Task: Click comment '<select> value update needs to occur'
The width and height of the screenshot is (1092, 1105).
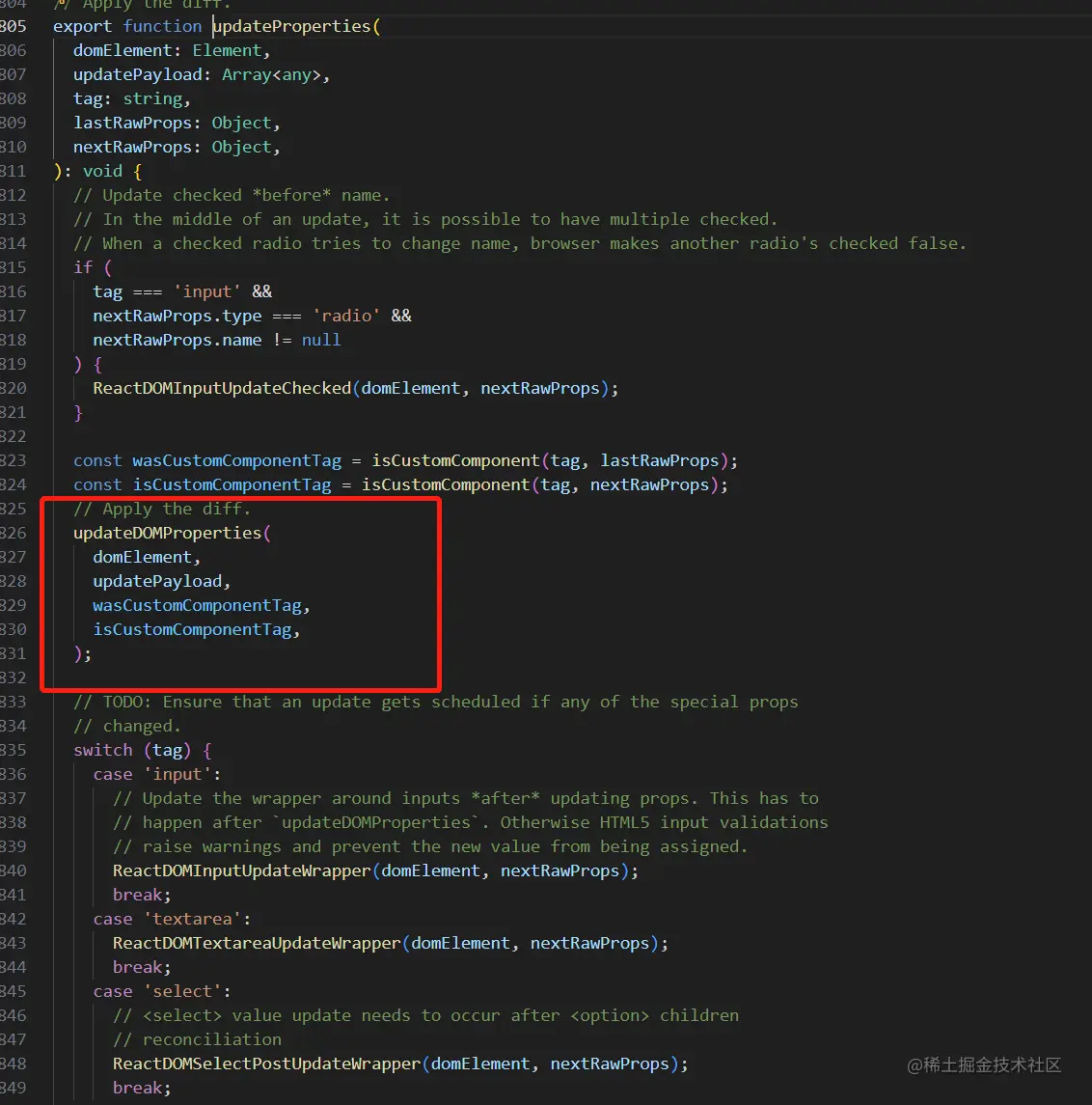Action: coord(426,1015)
